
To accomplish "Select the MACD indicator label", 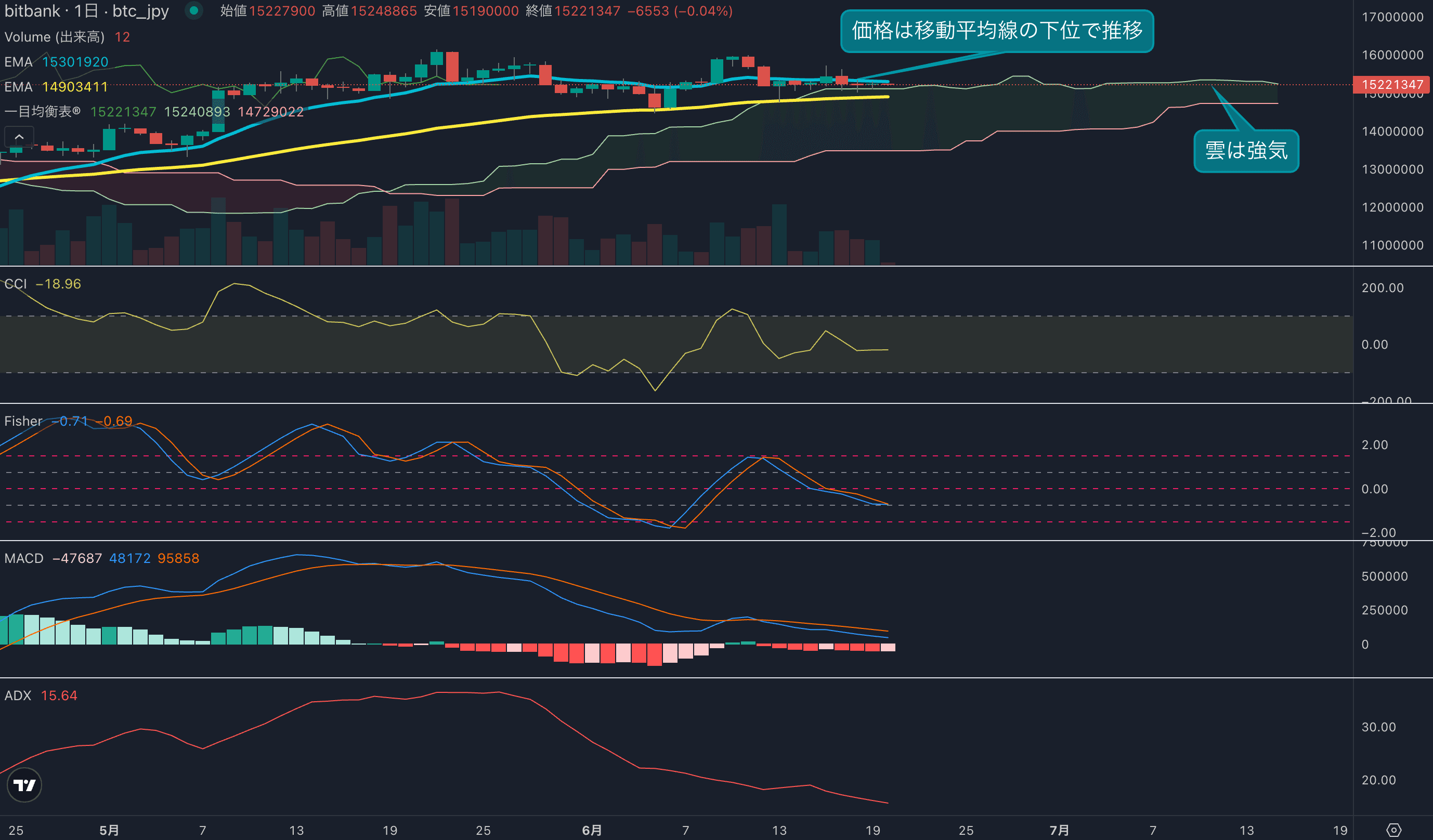I will click(24, 558).
